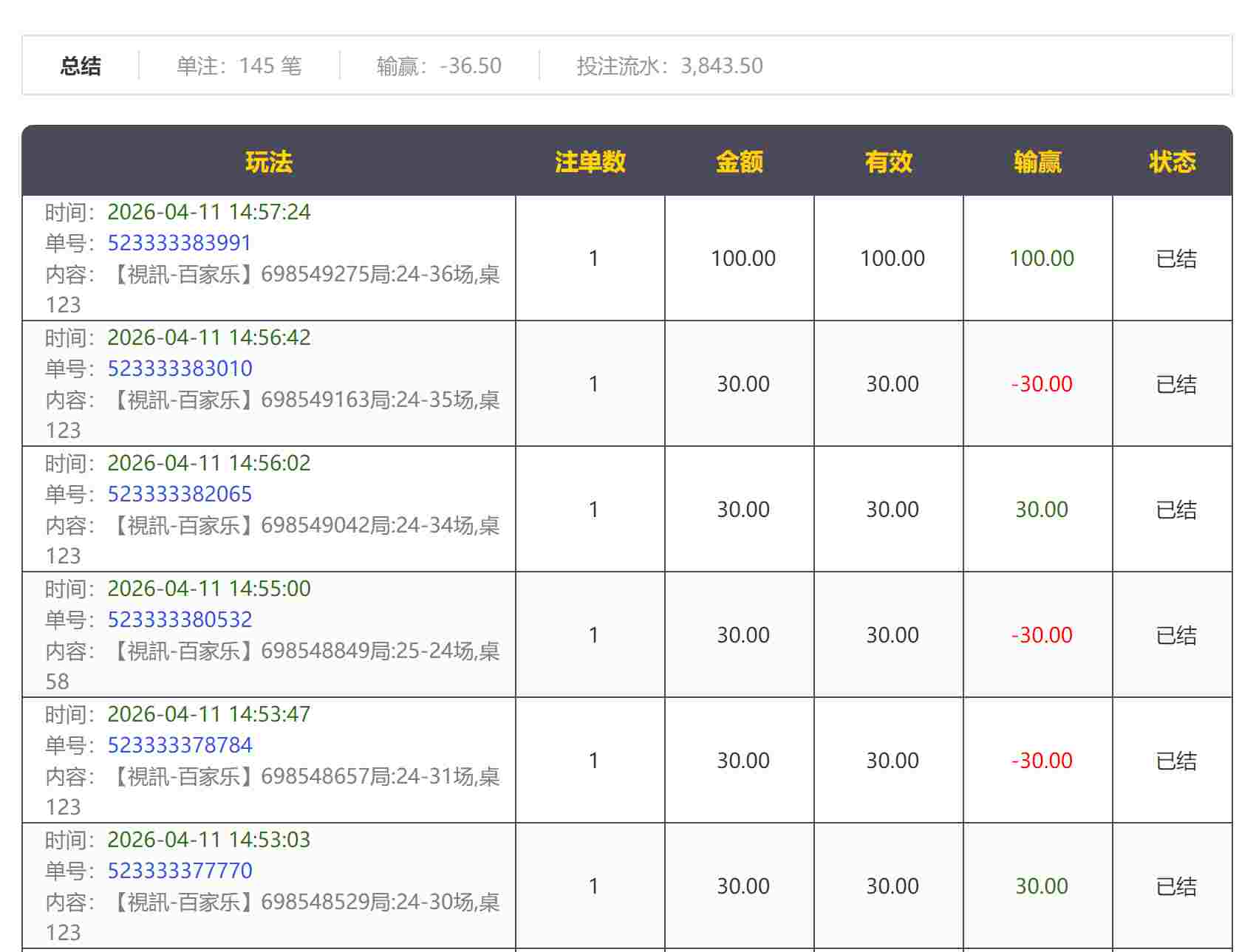The image size is (1256, 952).
Task: Open order number 523333383991
Action: pos(180,243)
